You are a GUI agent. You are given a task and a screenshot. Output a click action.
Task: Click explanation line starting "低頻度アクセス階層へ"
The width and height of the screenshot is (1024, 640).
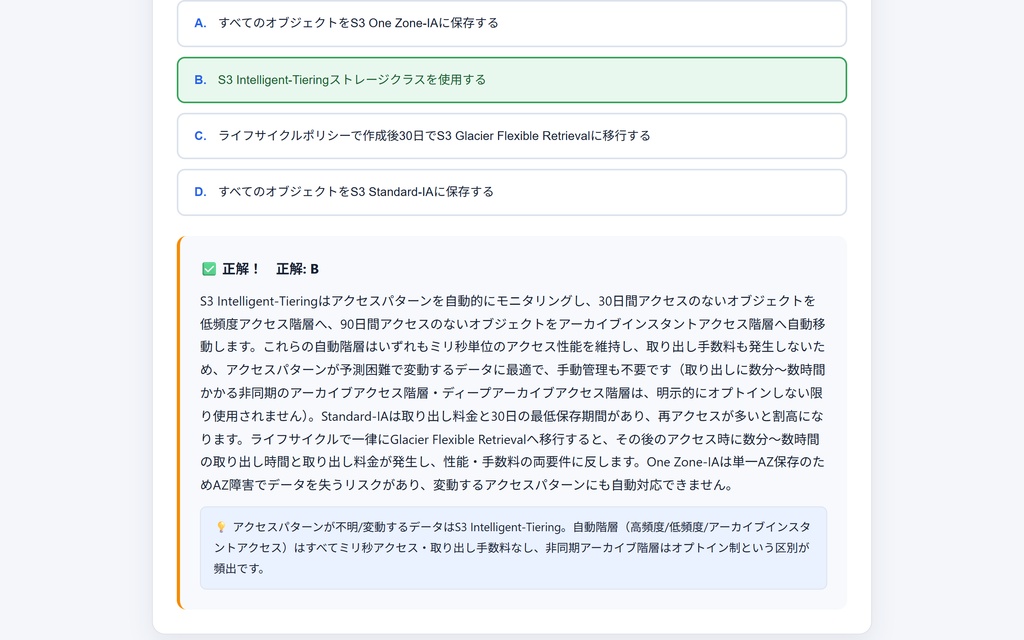click(x=513, y=324)
